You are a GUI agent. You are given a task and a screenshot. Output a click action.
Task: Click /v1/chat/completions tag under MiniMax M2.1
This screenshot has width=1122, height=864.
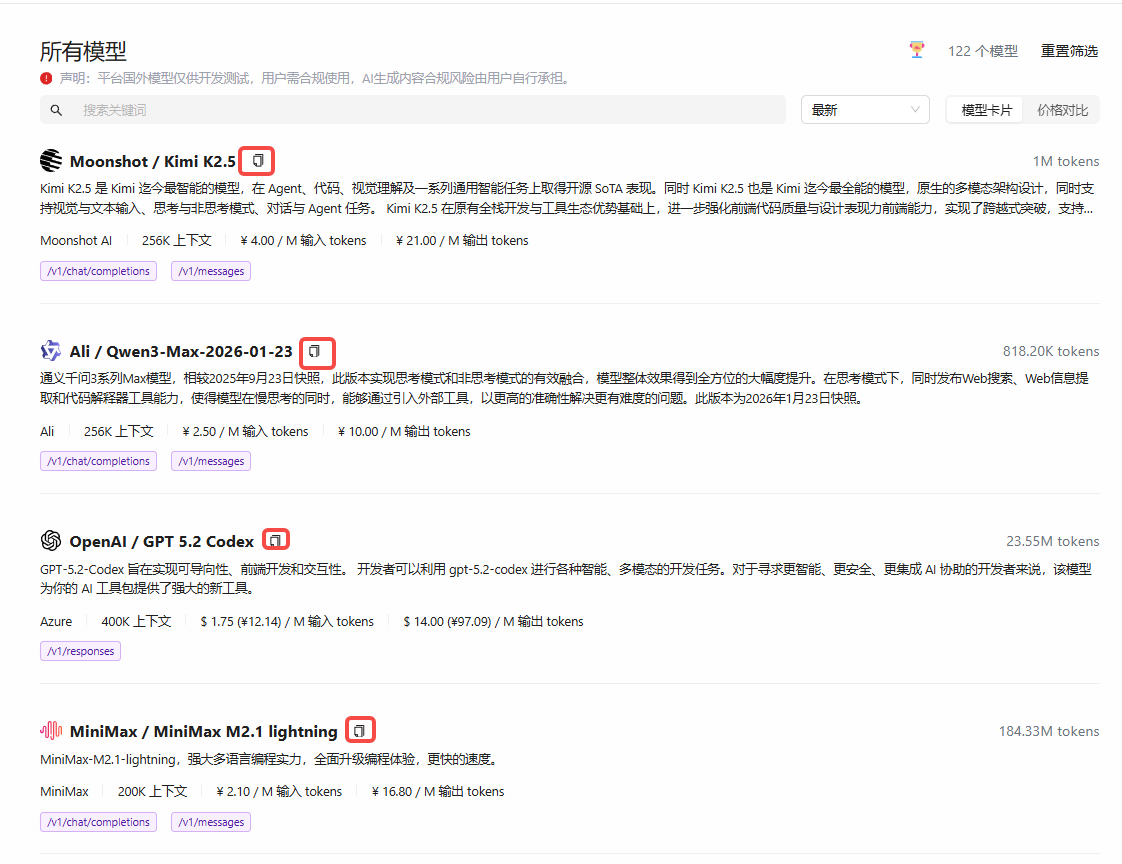(x=98, y=822)
